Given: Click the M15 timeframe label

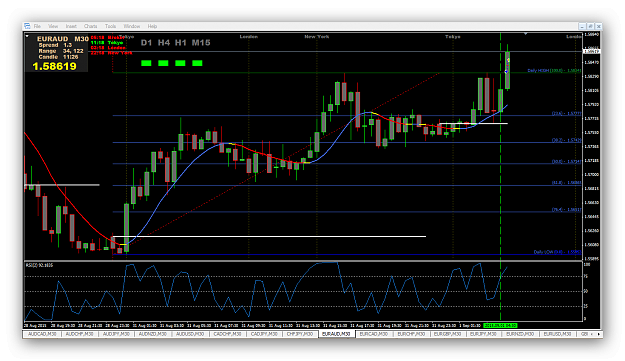Looking at the screenshot, I should click(x=201, y=43).
